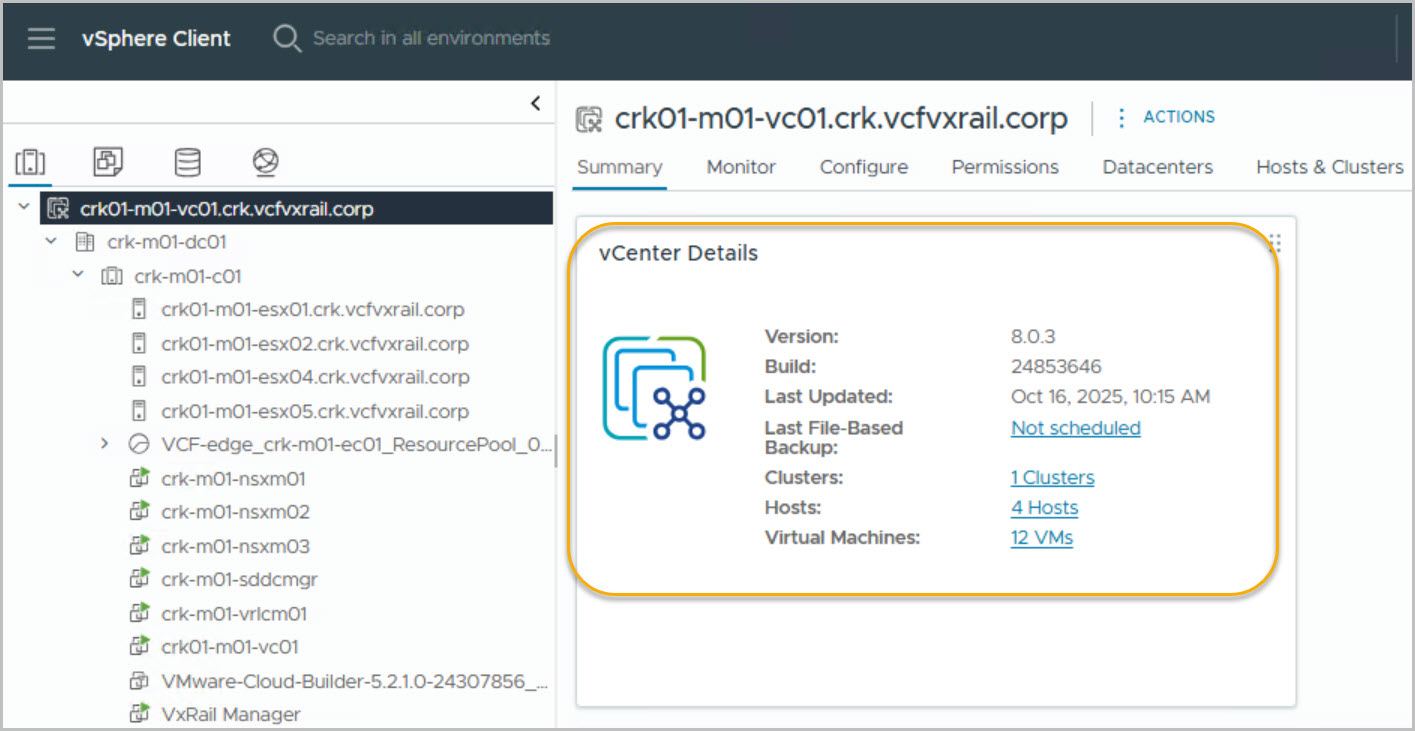
Task: Collapse the crk01-m01-vc01.crk.vcfvxrail.corp tree node
Action: [x=24, y=208]
